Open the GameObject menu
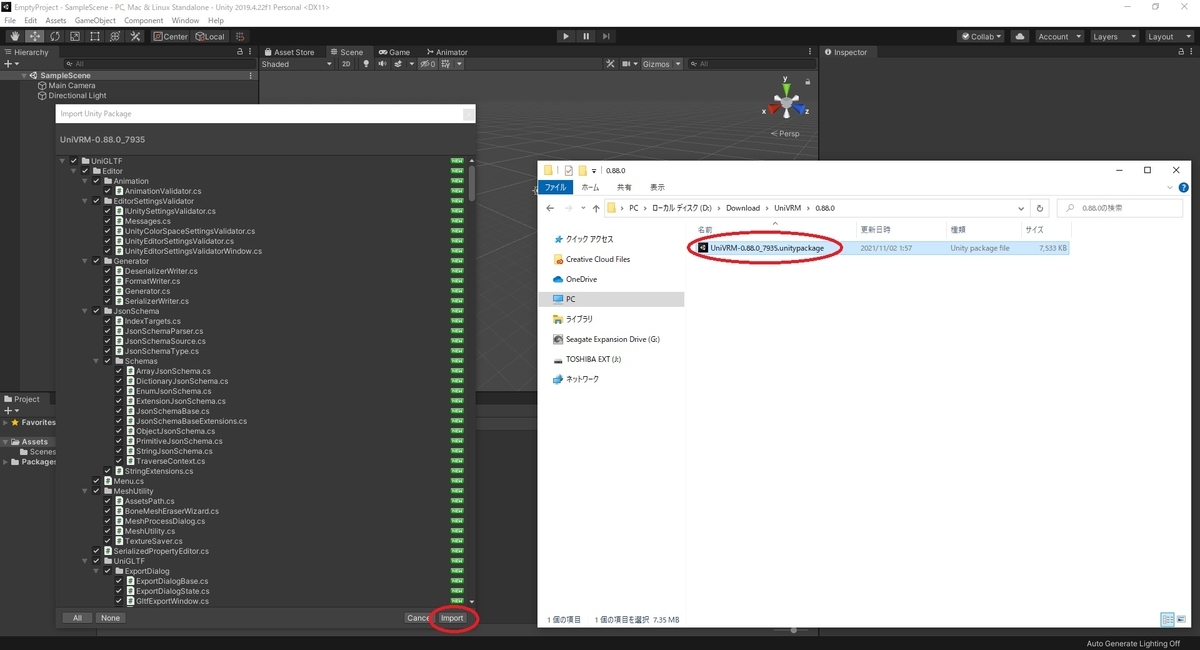The height and width of the screenshot is (650, 1200). click(95, 20)
